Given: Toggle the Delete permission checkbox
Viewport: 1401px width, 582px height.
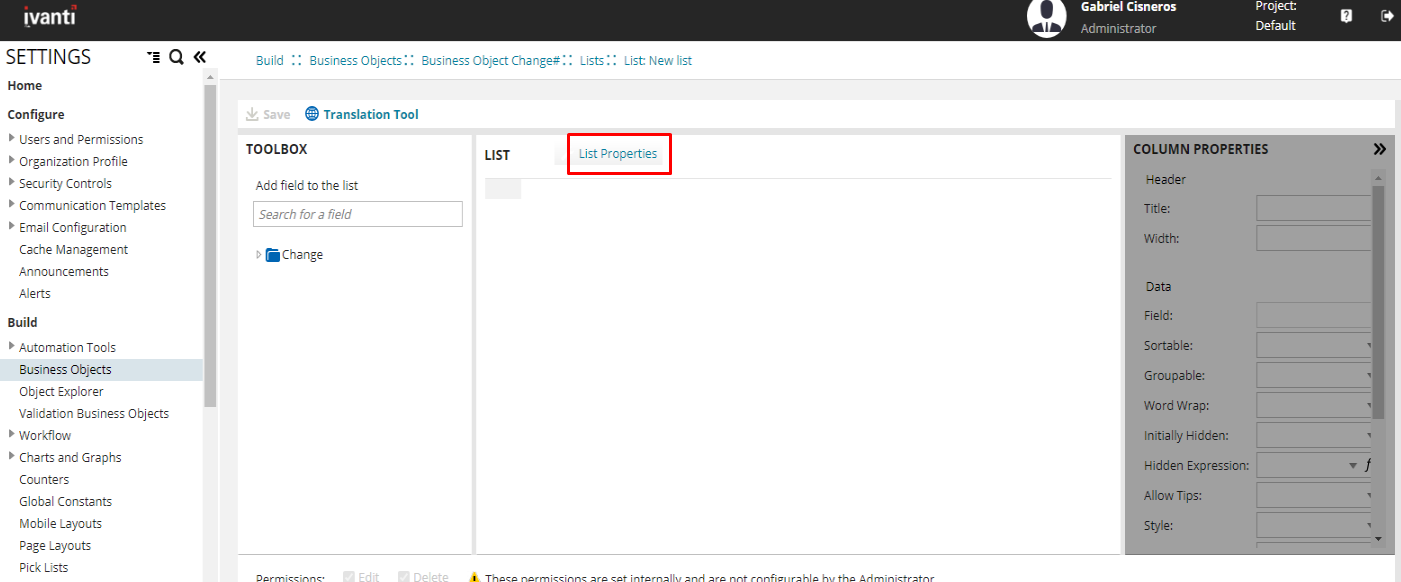Looking at the screenshot, I should (x=404, y=577).
